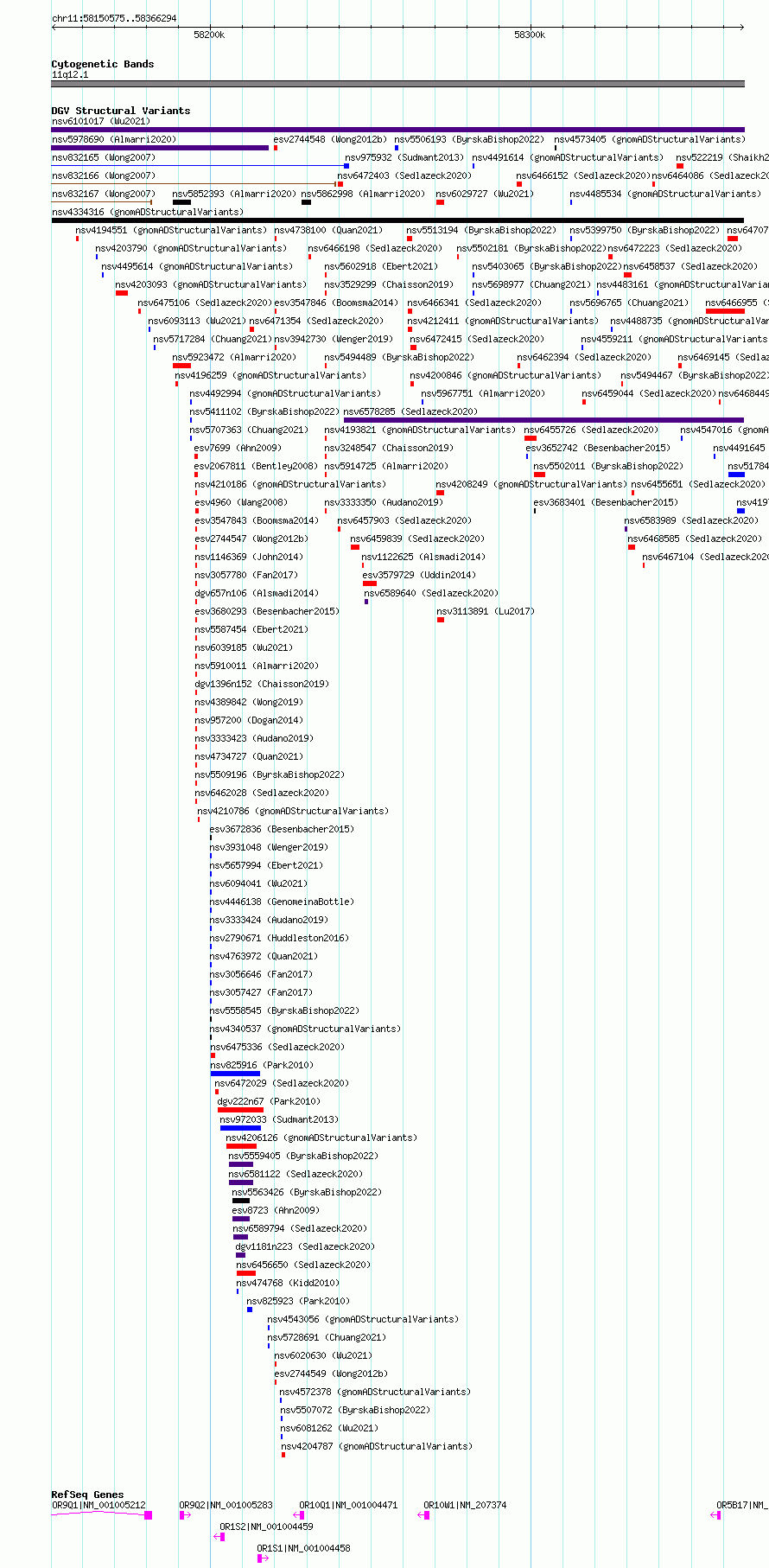Image resolution: width=769 pixels, height=1568 pixels.
Task: Select esv8723 (Ahn2009) variant label
Action: [x=275, y=1210]
